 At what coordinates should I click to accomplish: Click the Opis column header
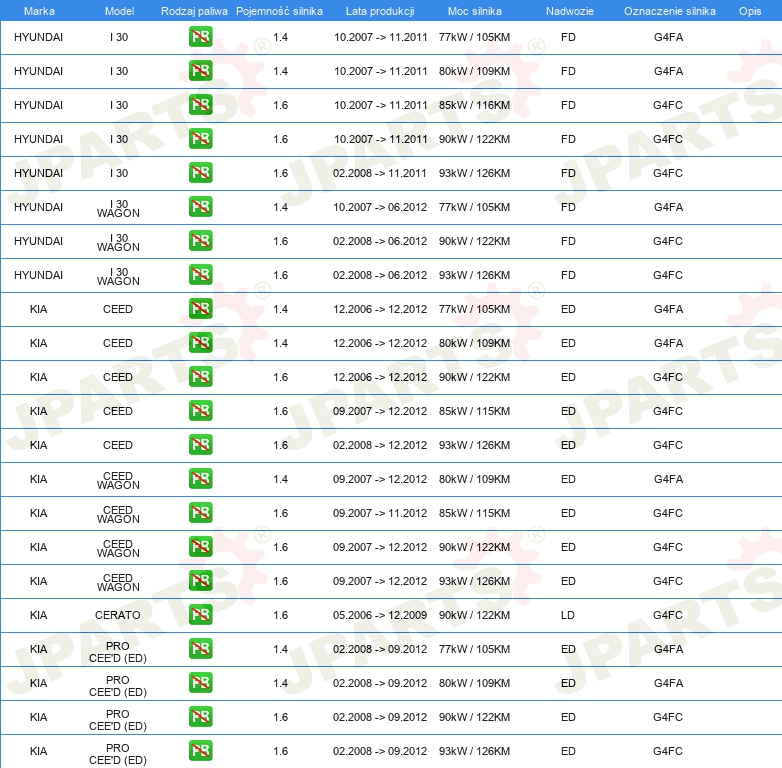tap(749, 10)
